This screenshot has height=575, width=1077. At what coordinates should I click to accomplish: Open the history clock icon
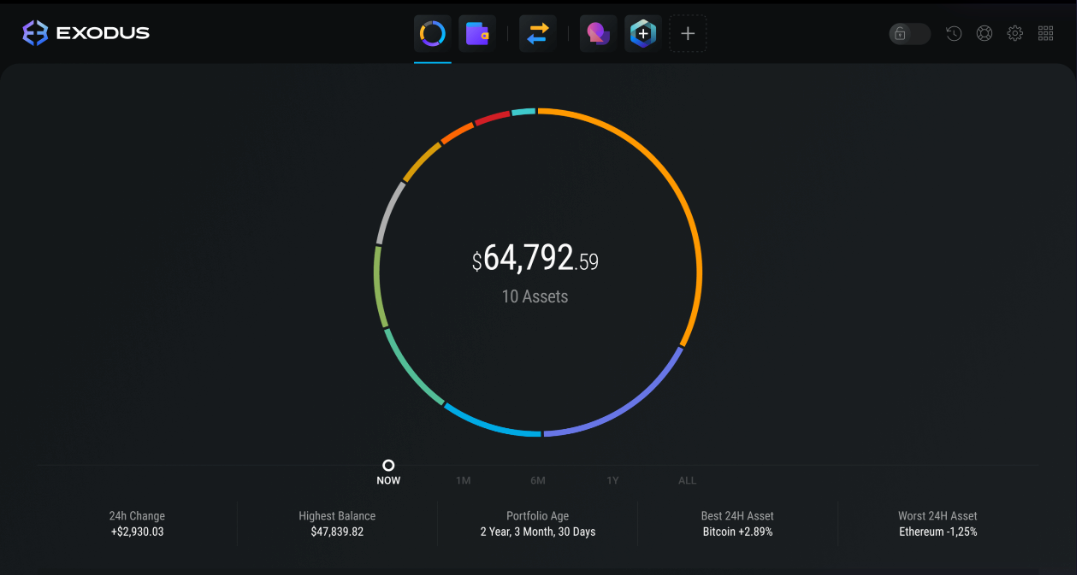tap(954, 33)
